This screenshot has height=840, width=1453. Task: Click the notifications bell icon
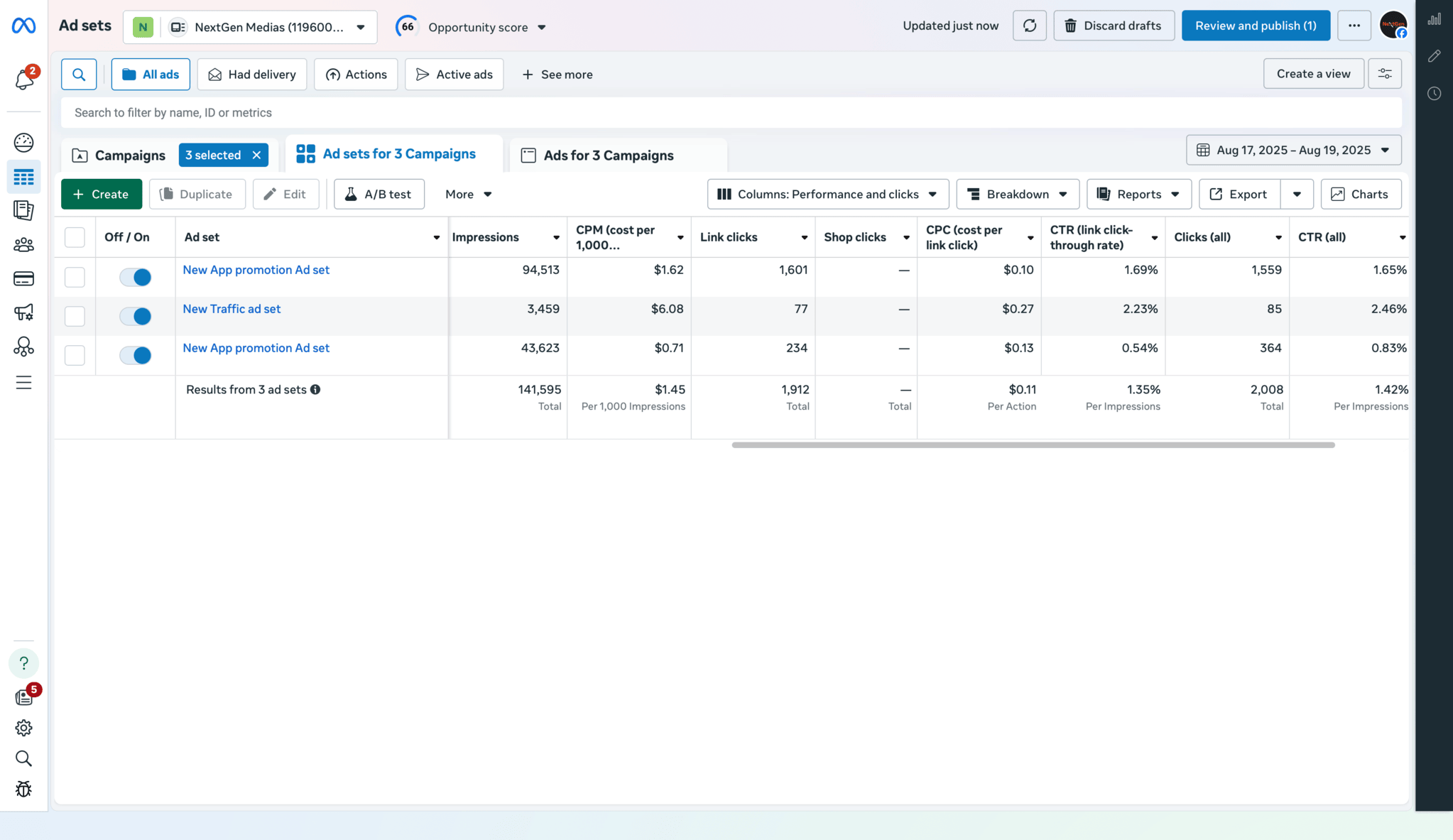pyautogui.click(x=24, y=79)
